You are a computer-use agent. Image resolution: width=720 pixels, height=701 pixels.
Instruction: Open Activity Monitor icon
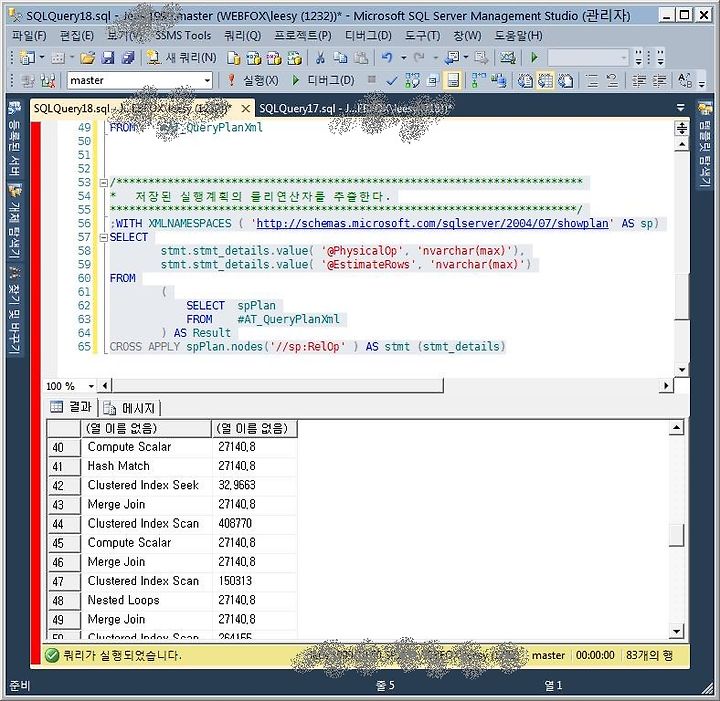(x=507, y=57)
